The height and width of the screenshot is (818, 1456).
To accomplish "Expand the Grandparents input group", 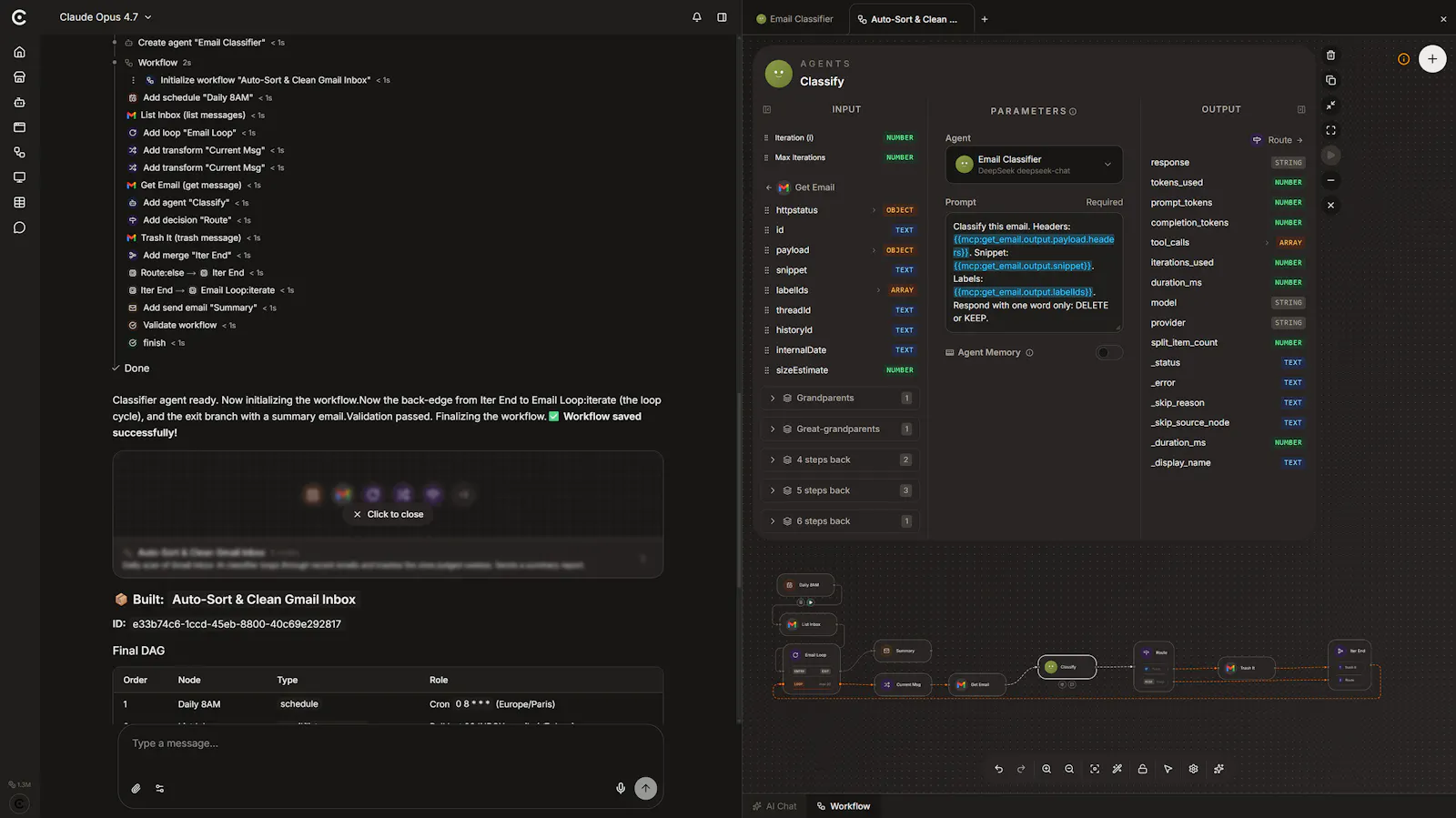I will click(841, 399).
